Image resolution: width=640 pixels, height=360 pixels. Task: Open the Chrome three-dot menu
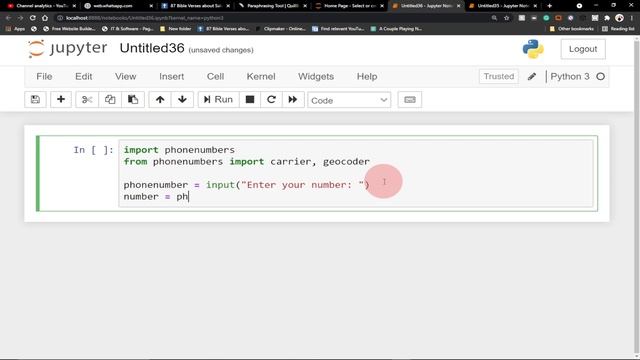pos(632,18)
